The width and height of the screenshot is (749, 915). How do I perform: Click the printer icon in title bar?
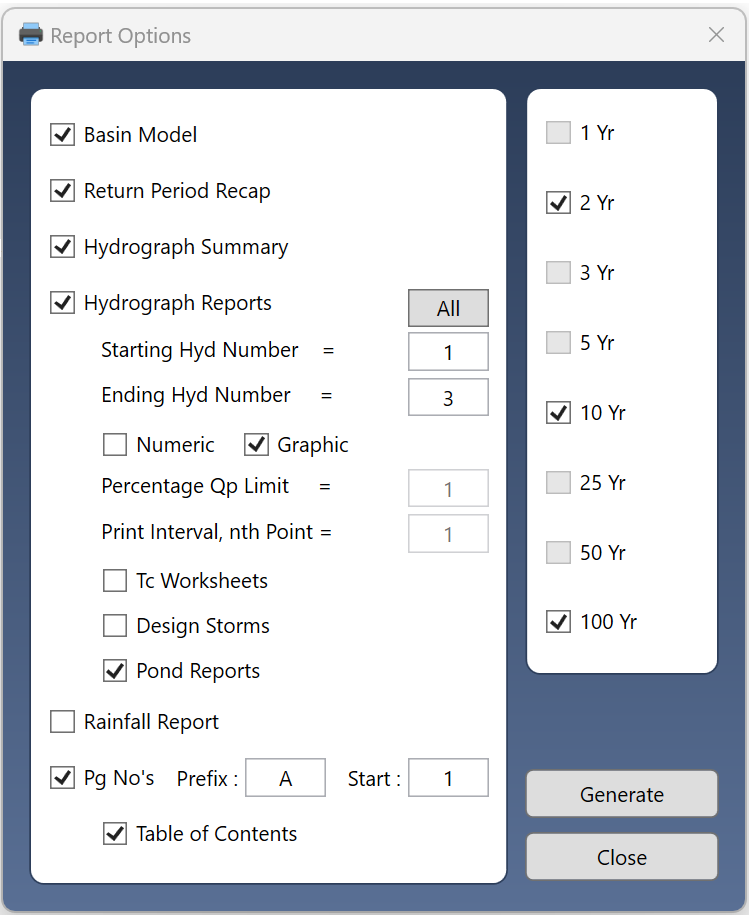[x=31, y=35]
